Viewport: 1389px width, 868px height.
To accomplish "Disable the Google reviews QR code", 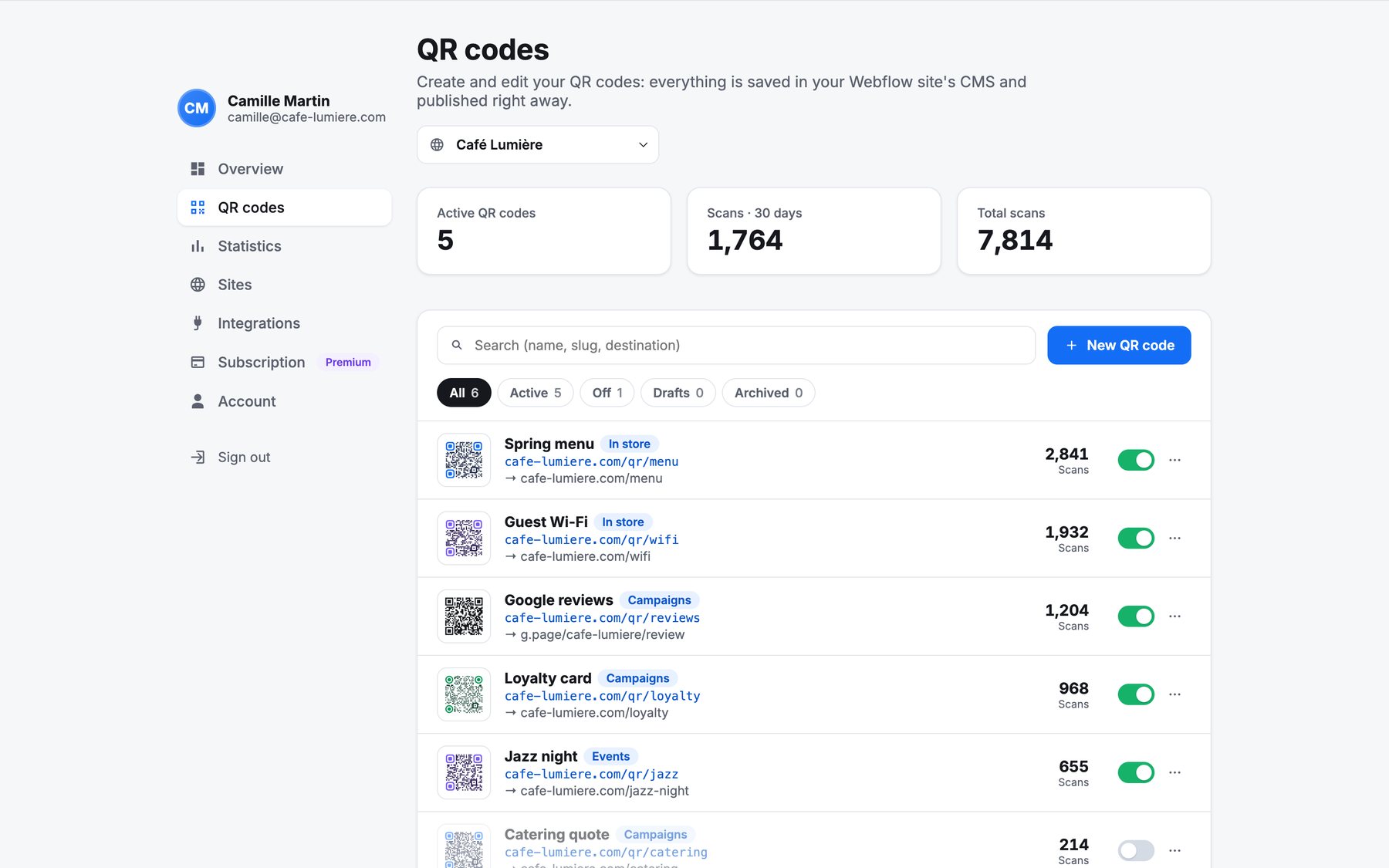I will (1136, 616).
